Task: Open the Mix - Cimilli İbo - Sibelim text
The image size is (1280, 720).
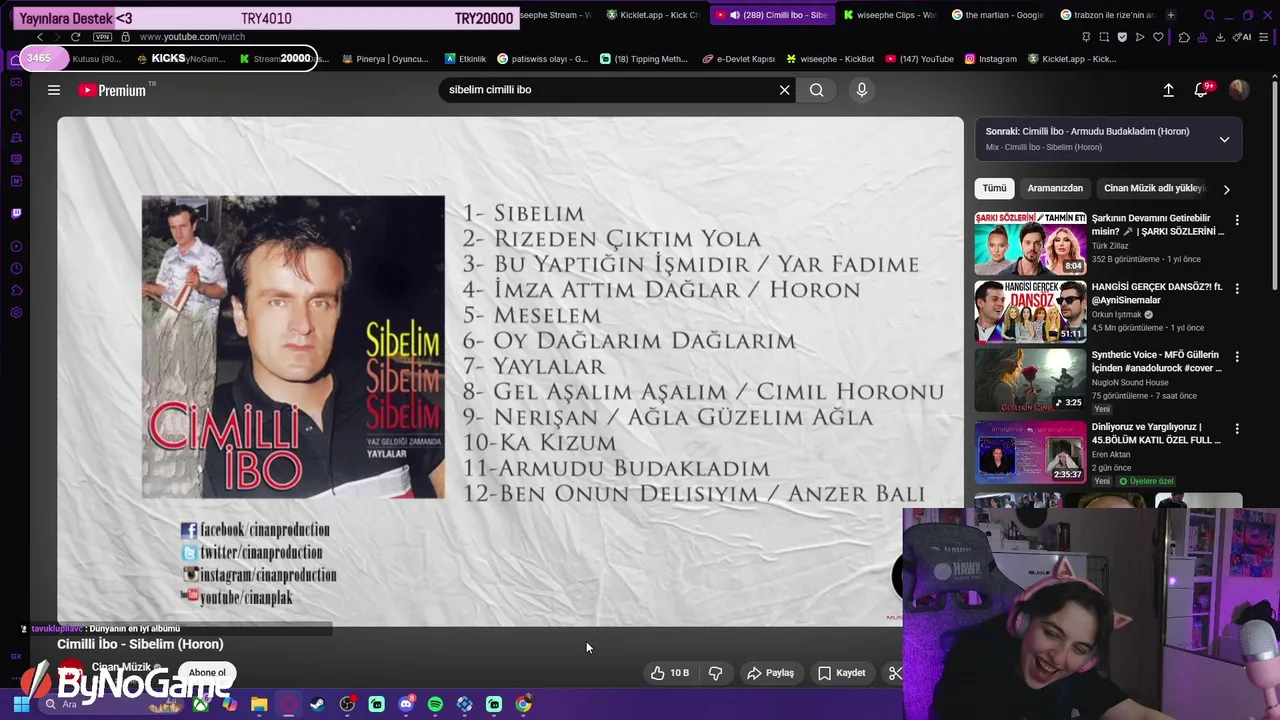Action: [1044, 147]
